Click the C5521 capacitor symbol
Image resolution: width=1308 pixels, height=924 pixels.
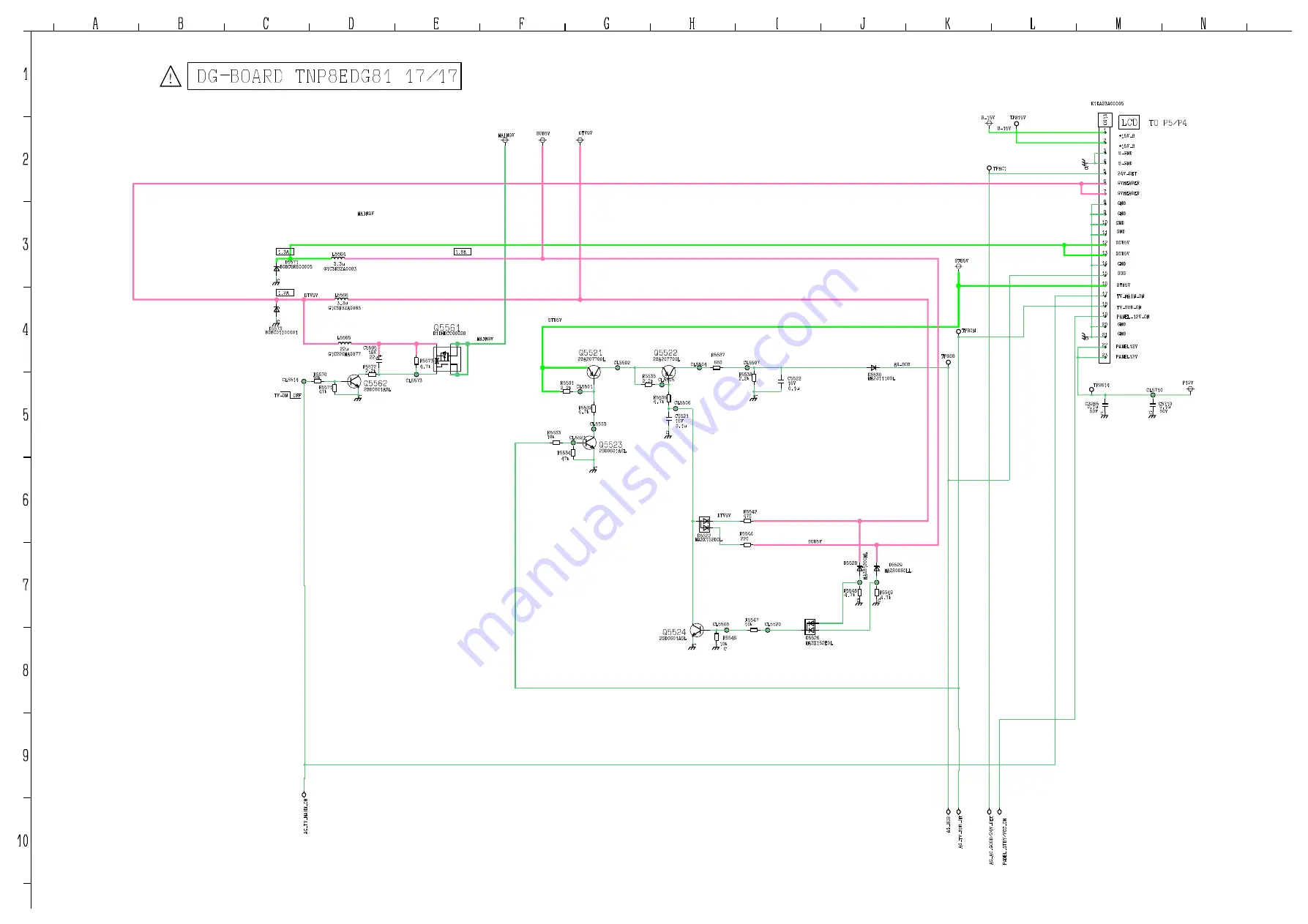pyautogui.click(x=669, y=420)
